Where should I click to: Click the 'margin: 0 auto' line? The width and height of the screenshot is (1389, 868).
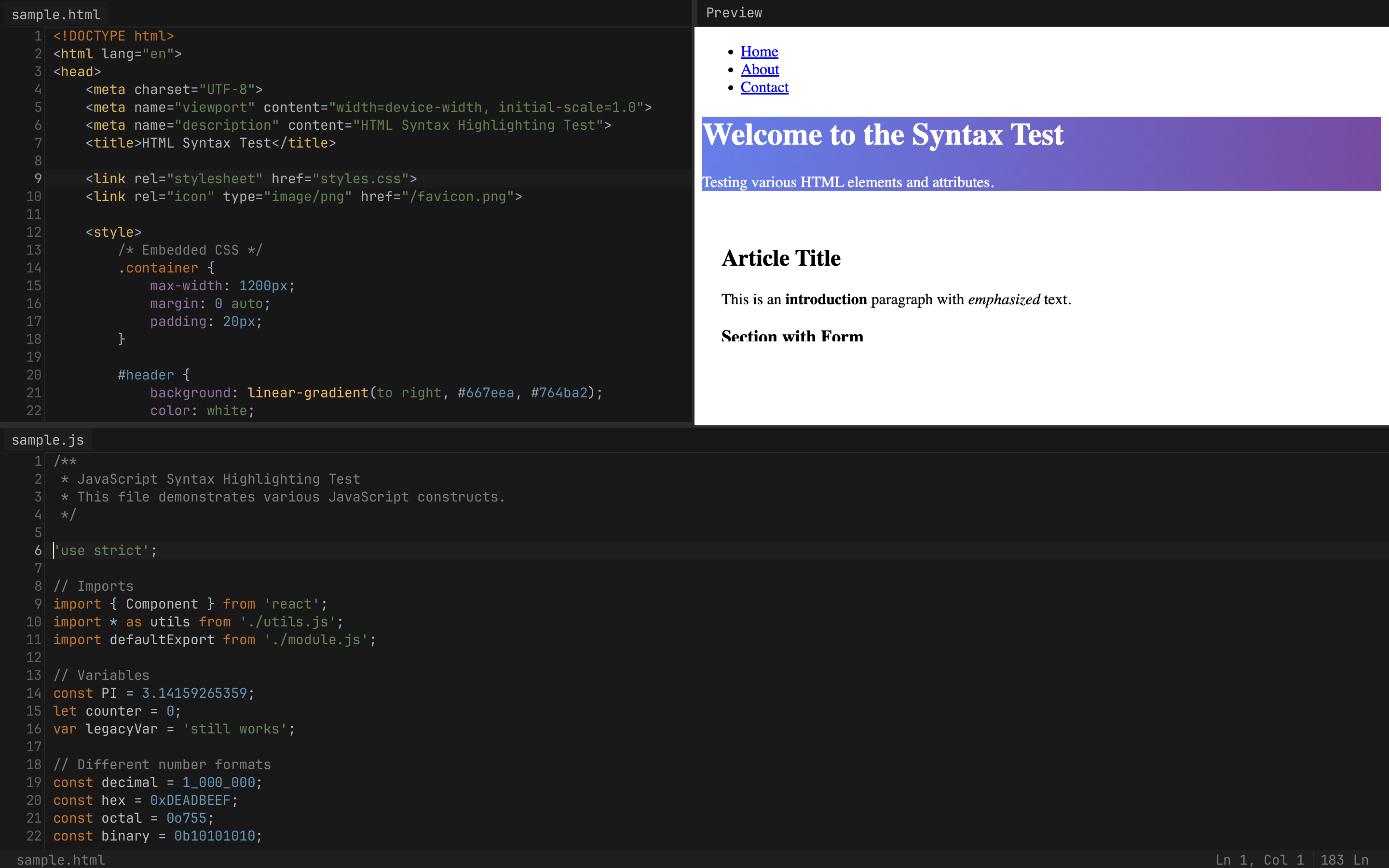(x=210, y=303)
